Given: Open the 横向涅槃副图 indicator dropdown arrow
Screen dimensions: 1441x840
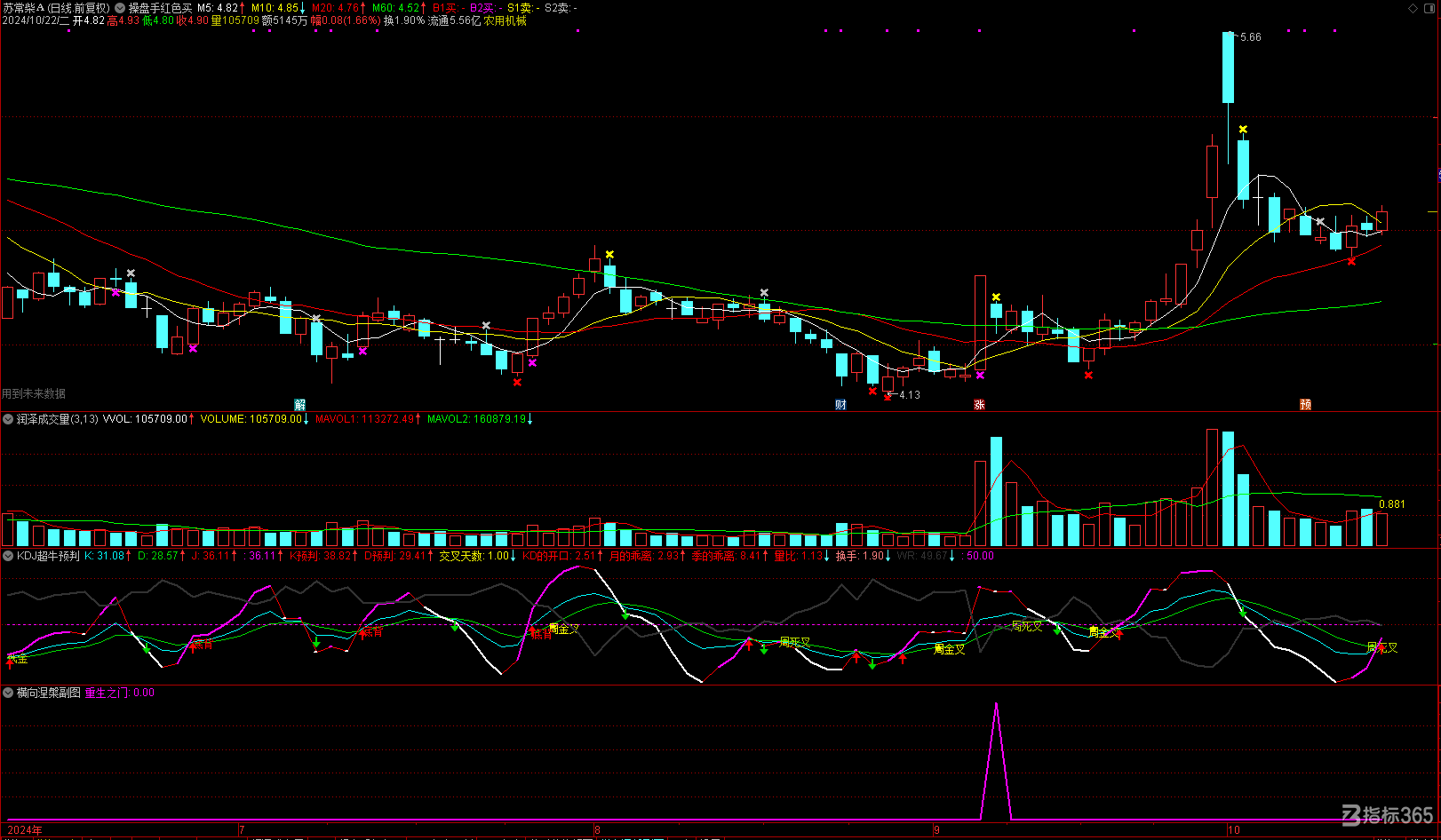Looking at the screenshot, I should click(8, 693).
